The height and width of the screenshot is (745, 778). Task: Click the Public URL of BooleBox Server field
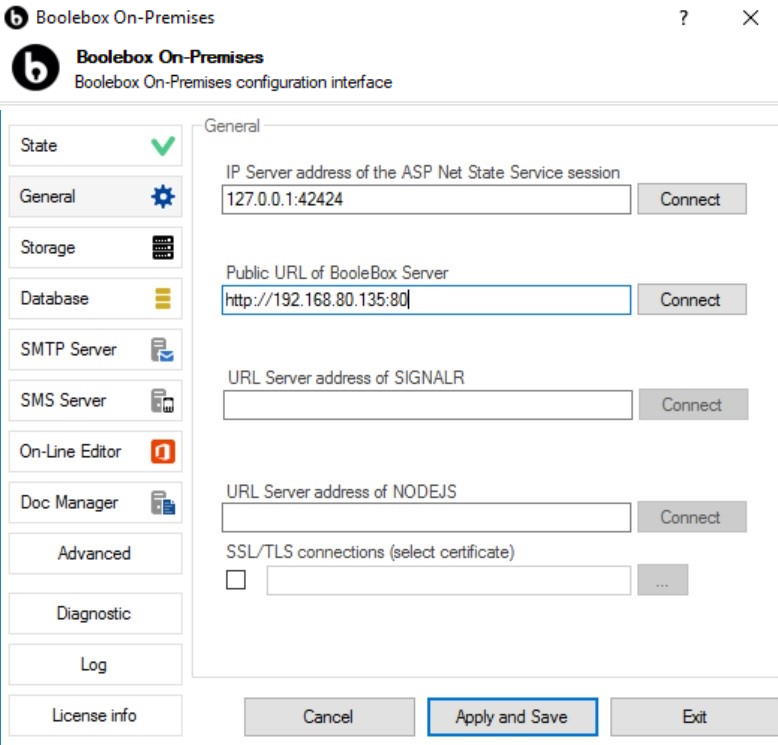click(x=426, y=299)
